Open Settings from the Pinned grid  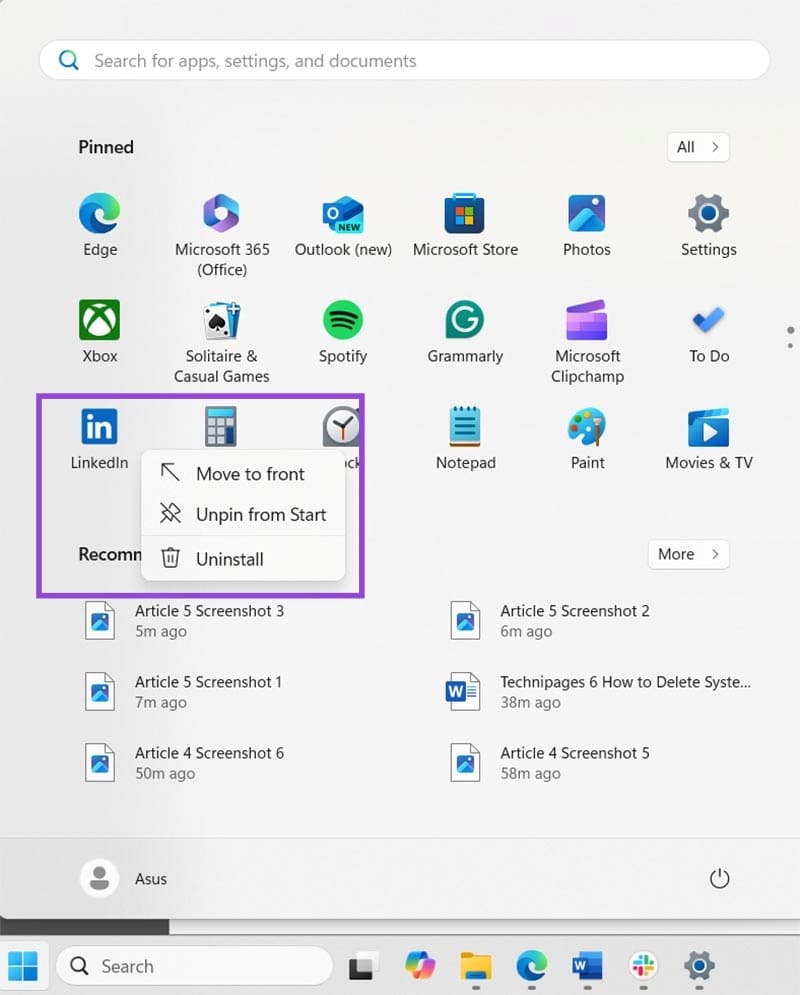pos(709,225)
